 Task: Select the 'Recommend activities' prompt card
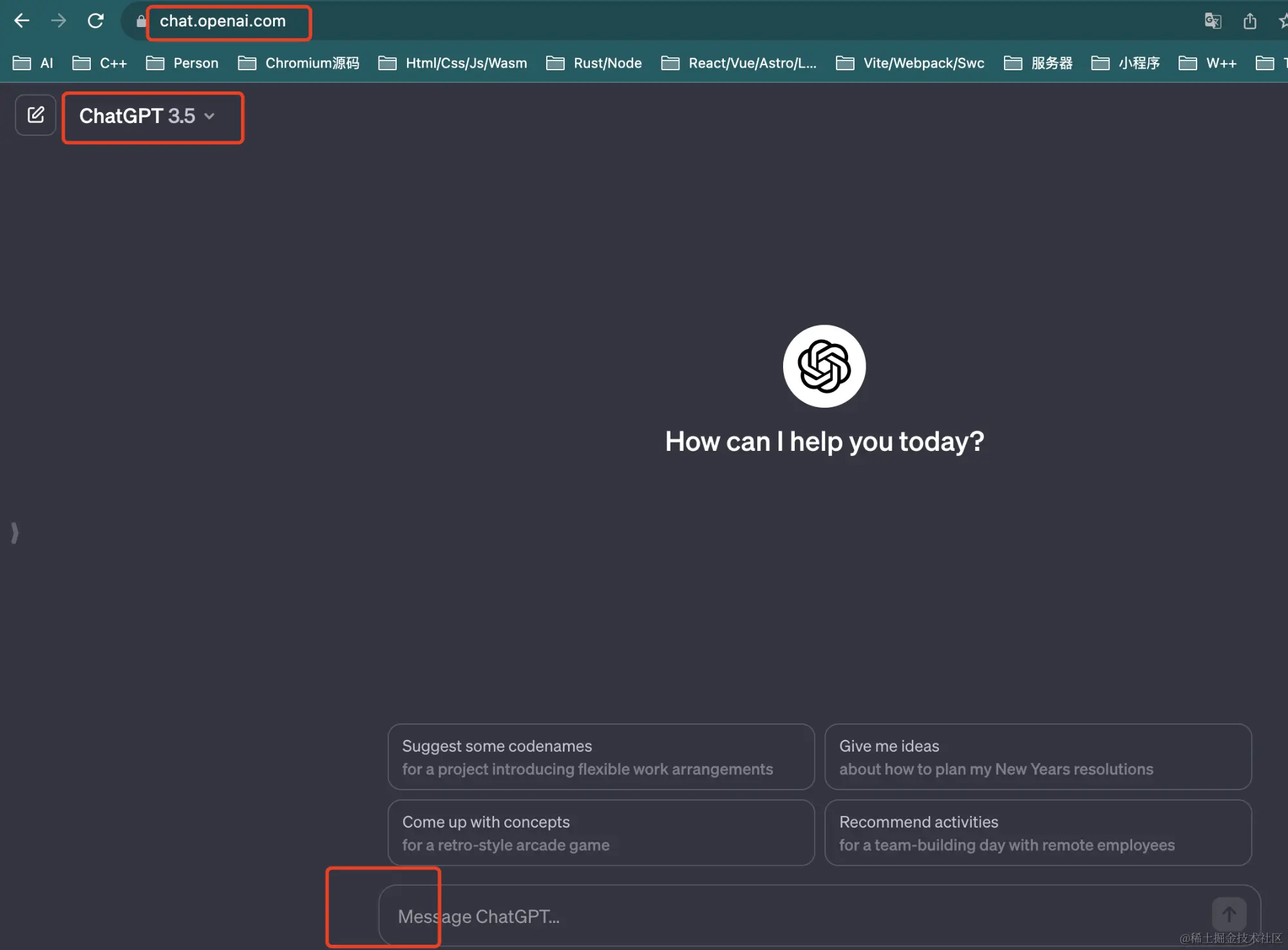pyautogui.click(x=1037, y=833)
